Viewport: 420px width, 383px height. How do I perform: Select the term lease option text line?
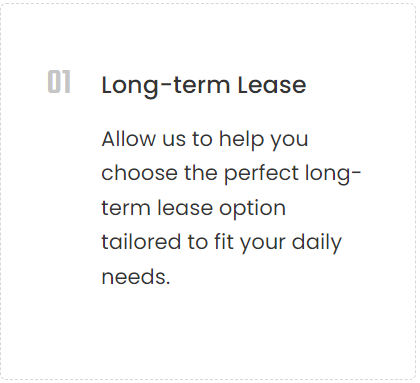(193, 209)
